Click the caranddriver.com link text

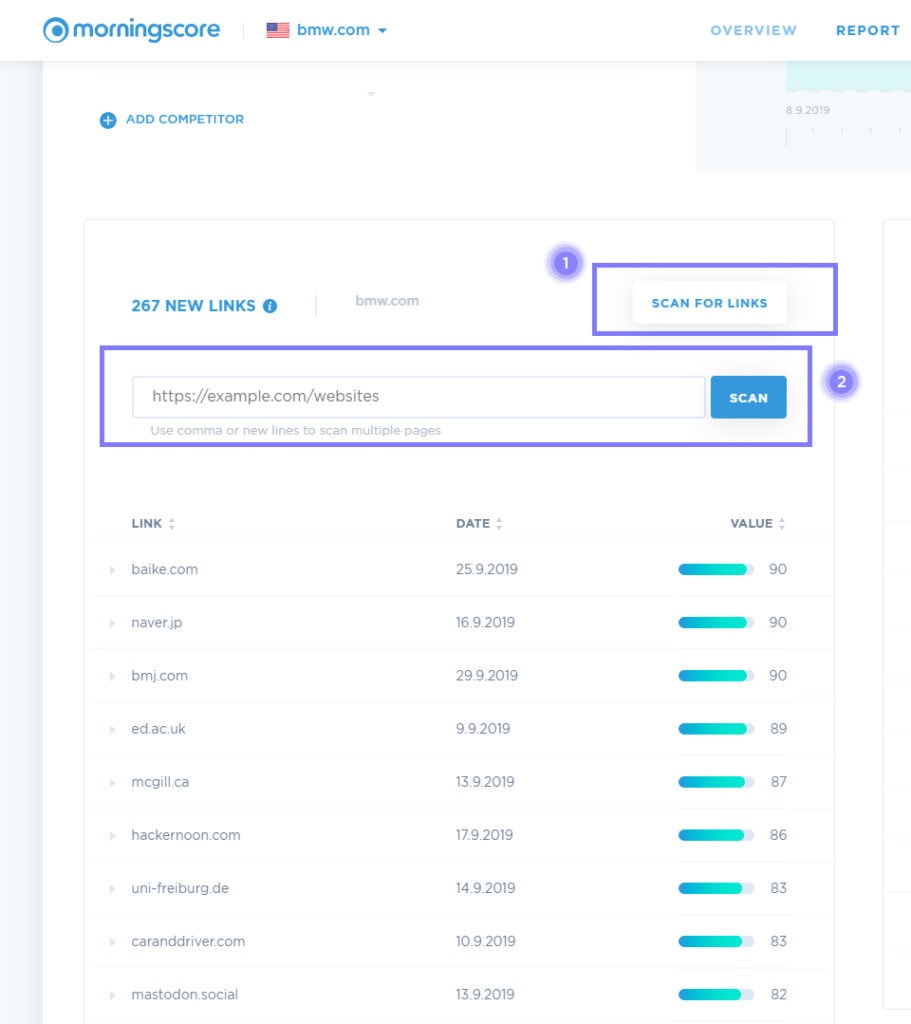[x=188, y=941]
